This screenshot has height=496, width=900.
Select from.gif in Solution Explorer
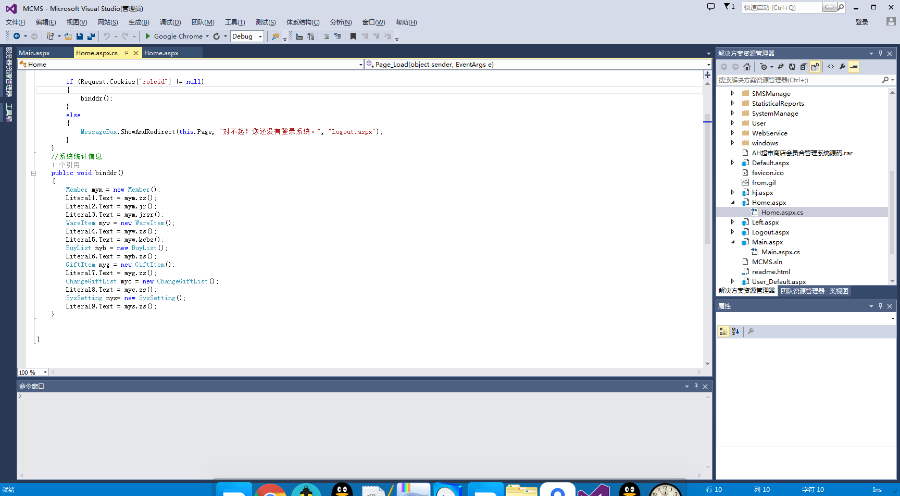(x=763, y=183)
